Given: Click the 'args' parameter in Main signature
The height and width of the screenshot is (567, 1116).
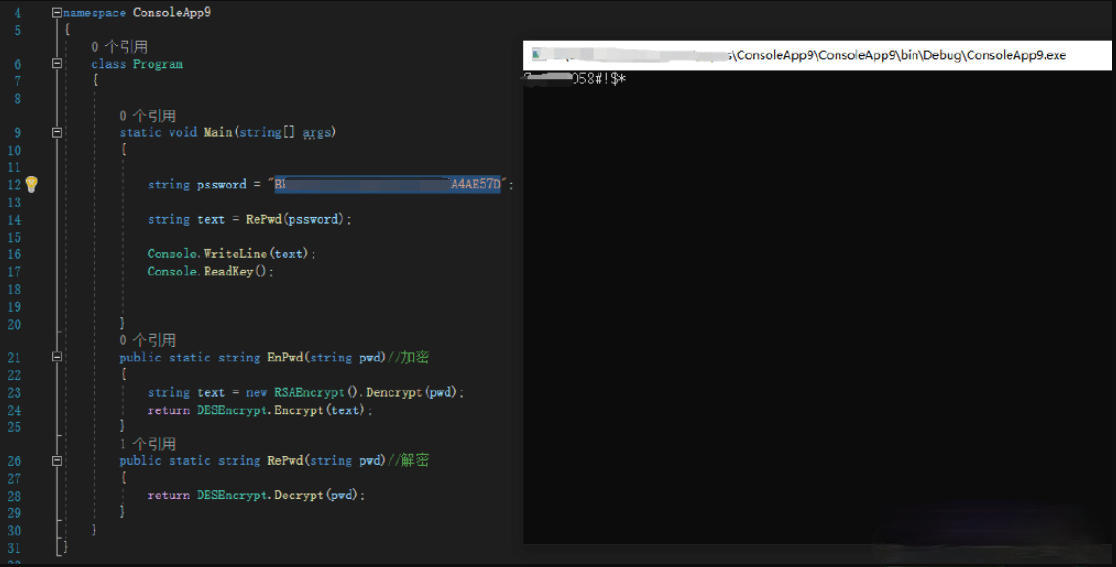Looking at the screenshot, I should [x=316, y=132].
